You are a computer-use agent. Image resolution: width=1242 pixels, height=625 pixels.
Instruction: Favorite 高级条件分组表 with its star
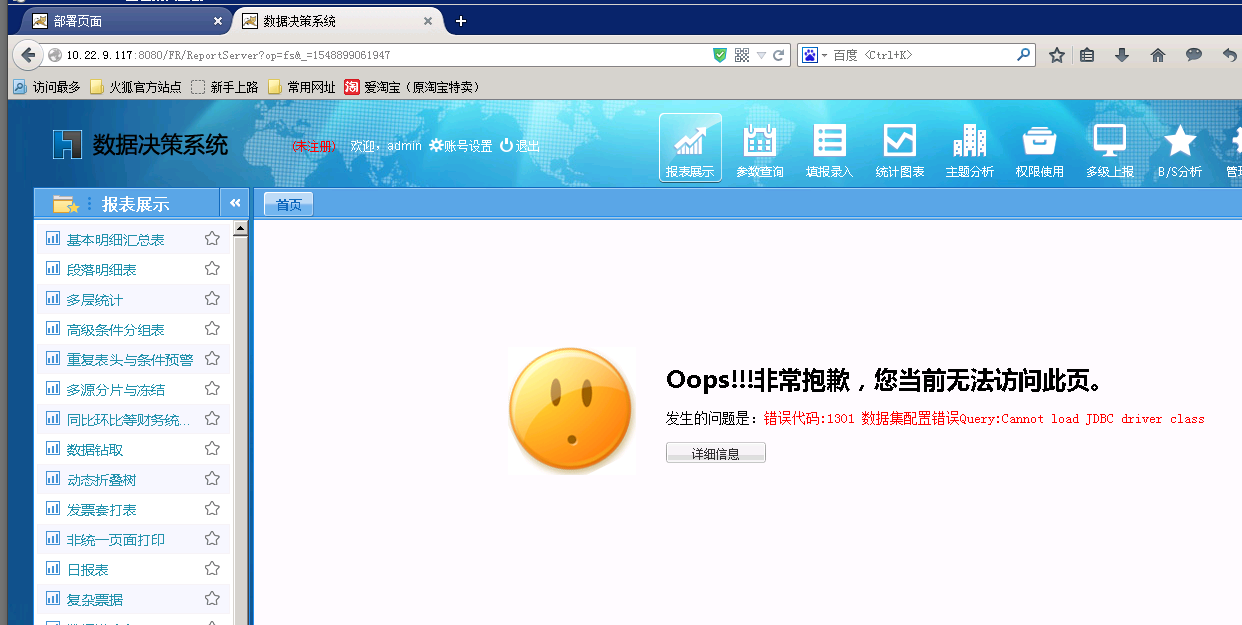212,329
